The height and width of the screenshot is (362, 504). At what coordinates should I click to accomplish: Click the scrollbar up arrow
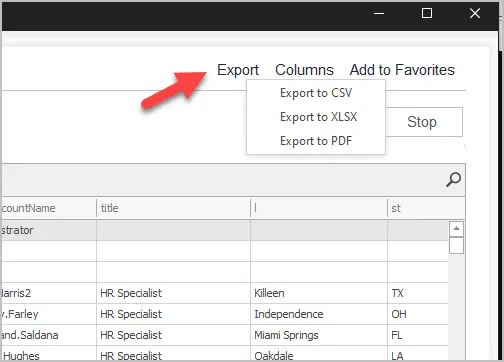tap(456, 229)
